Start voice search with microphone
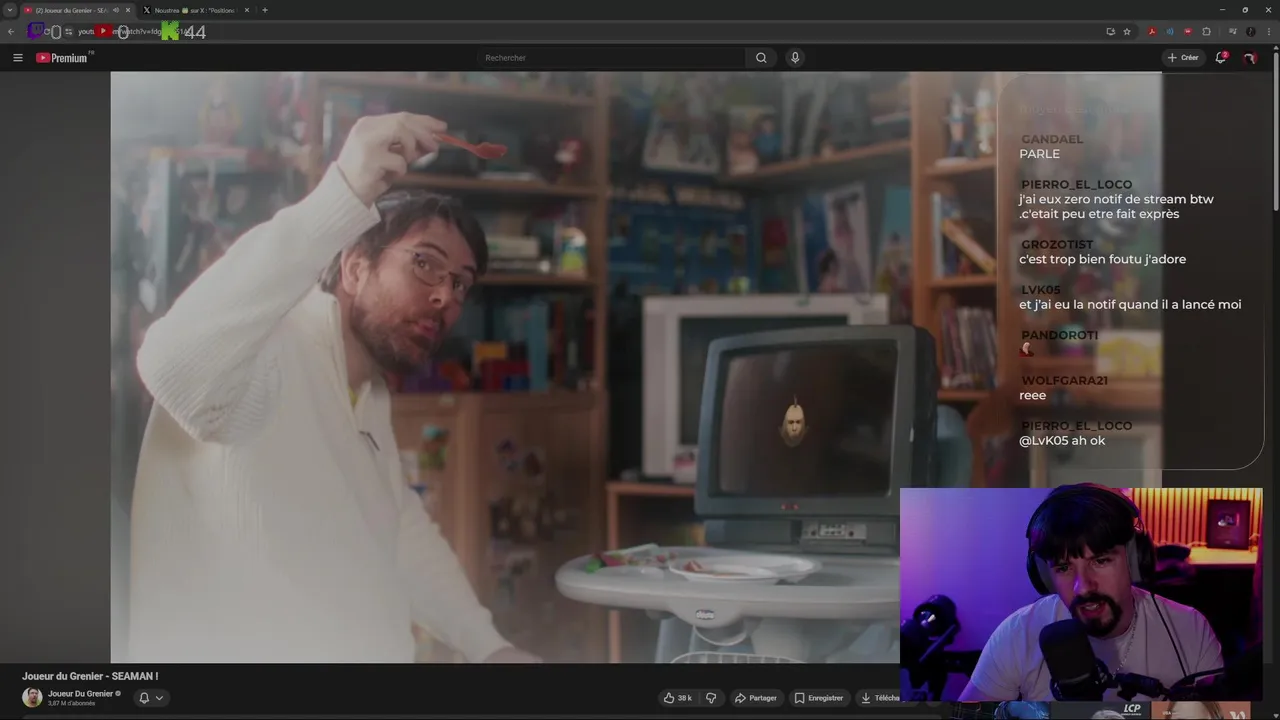This screenshot has height=720, width=1280. pyautogui.click(x=795, y=58)
